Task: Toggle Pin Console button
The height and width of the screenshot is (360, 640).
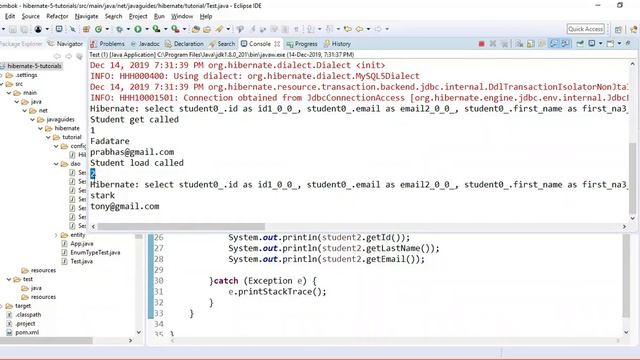Action: [x=580, y=44]
